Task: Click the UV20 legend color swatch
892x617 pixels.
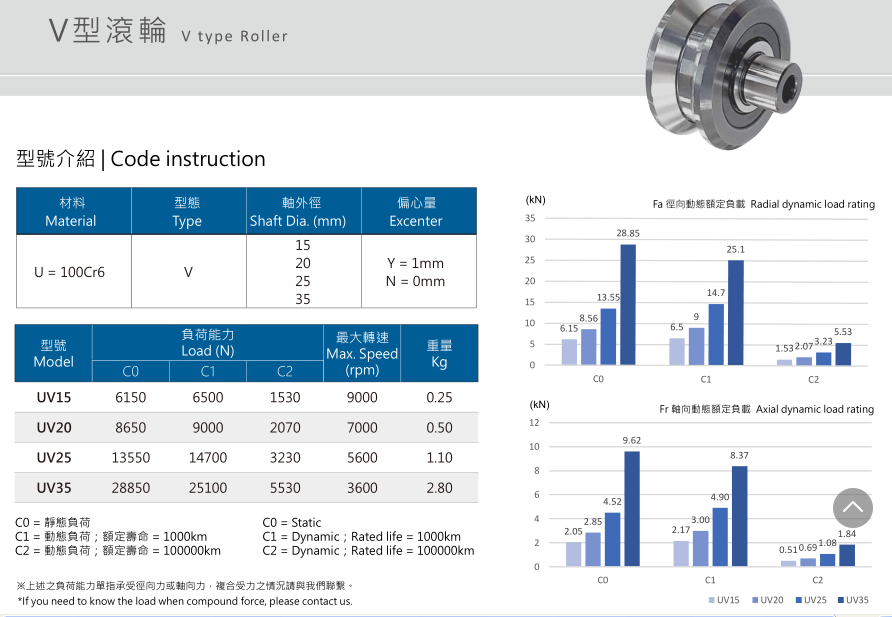Action: [x=754, y=600]
